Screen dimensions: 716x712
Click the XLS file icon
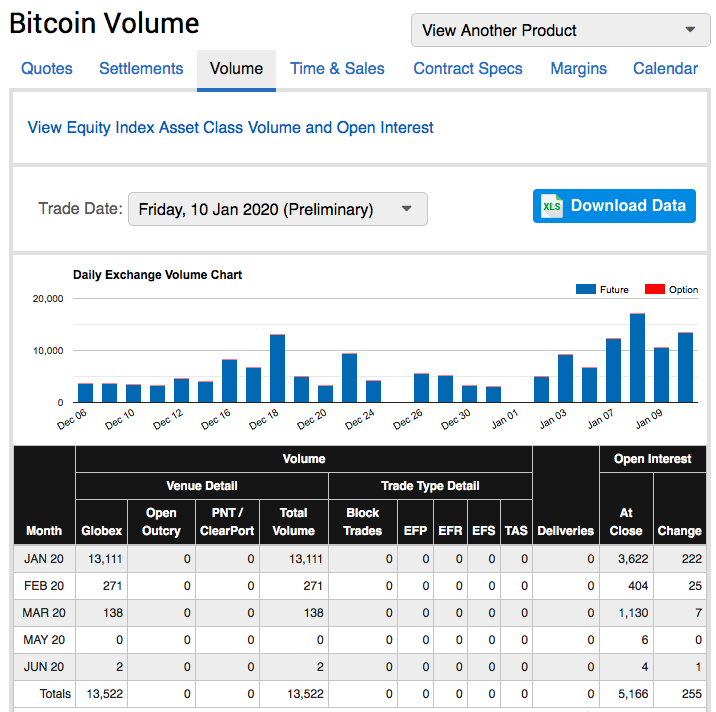click(552, 206)
